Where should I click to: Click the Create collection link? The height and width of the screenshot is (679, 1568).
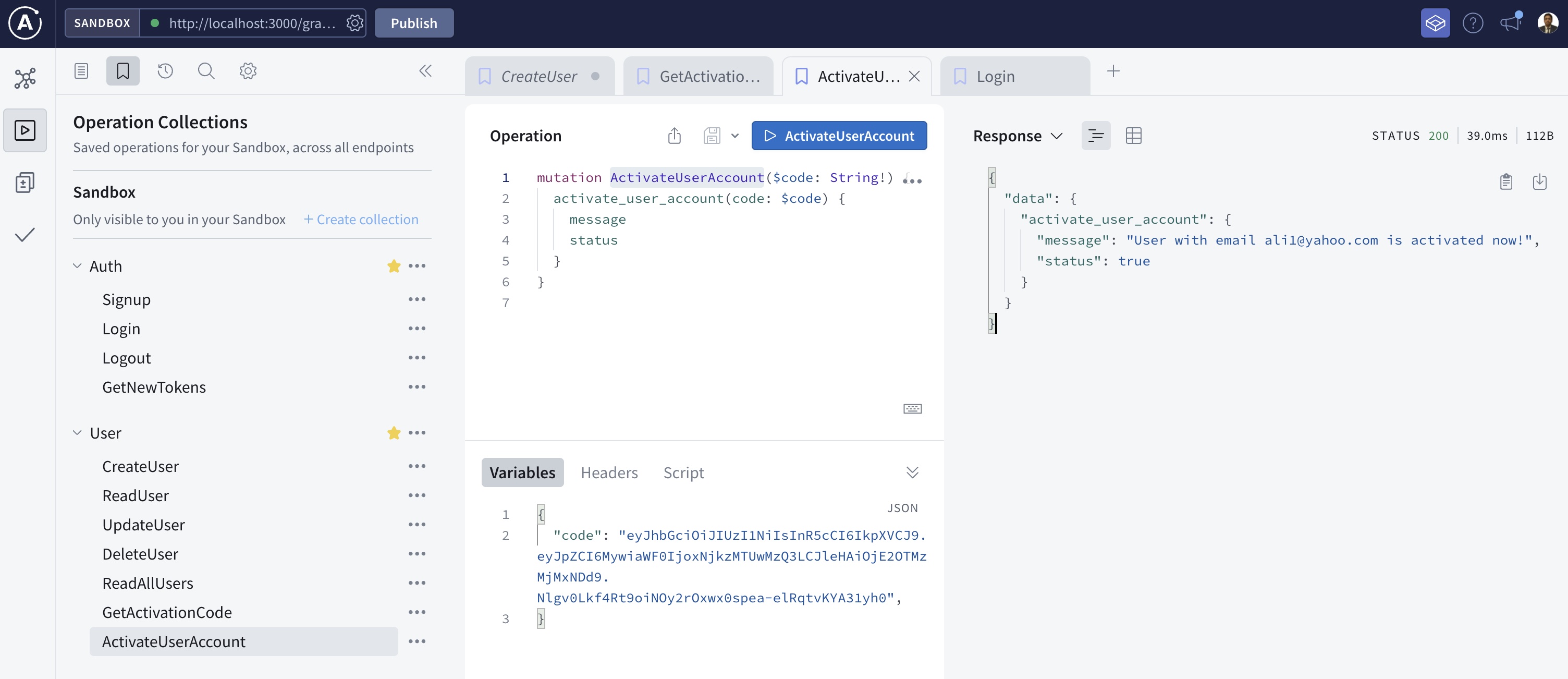click(x=361, y=219)
